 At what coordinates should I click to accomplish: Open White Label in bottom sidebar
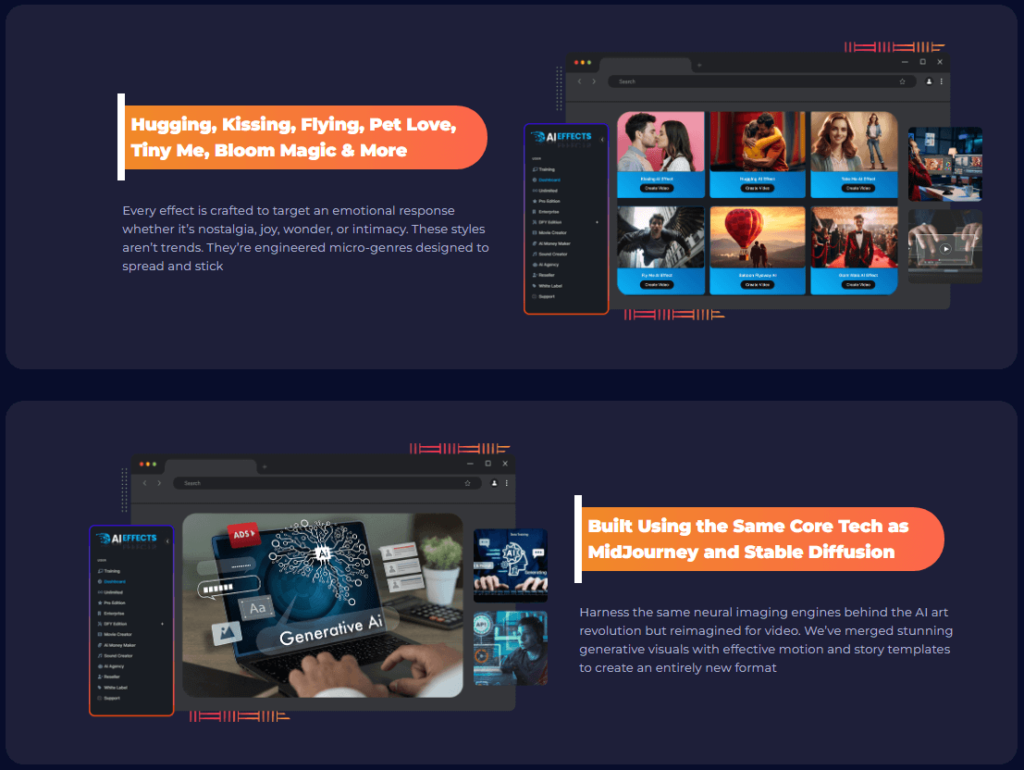(112, 688)
